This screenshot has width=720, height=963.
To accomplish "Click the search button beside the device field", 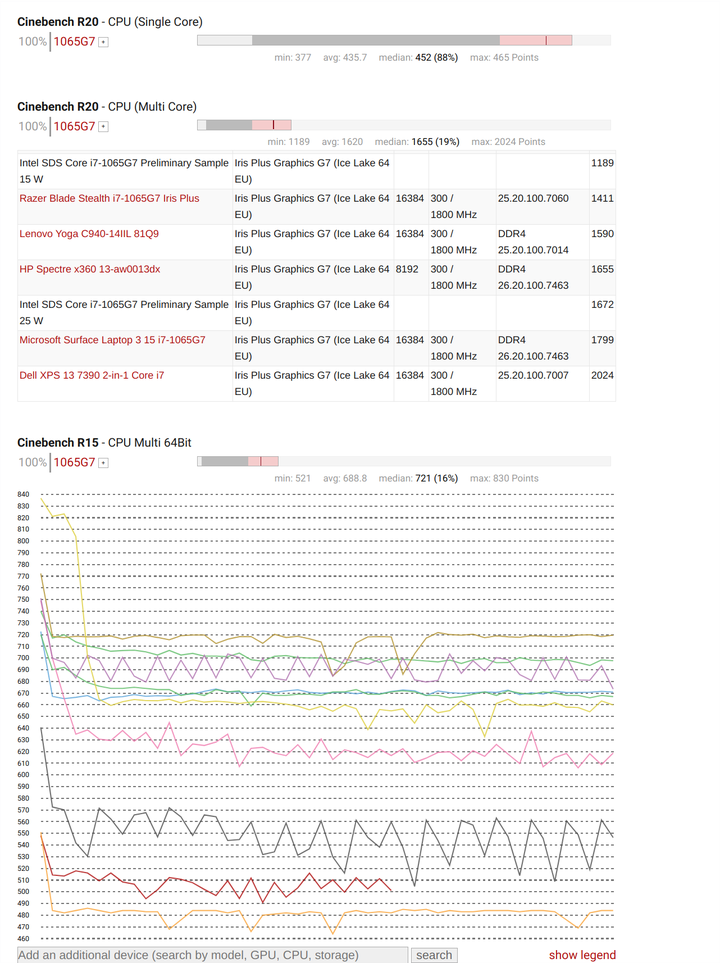I will coord(434,955).
